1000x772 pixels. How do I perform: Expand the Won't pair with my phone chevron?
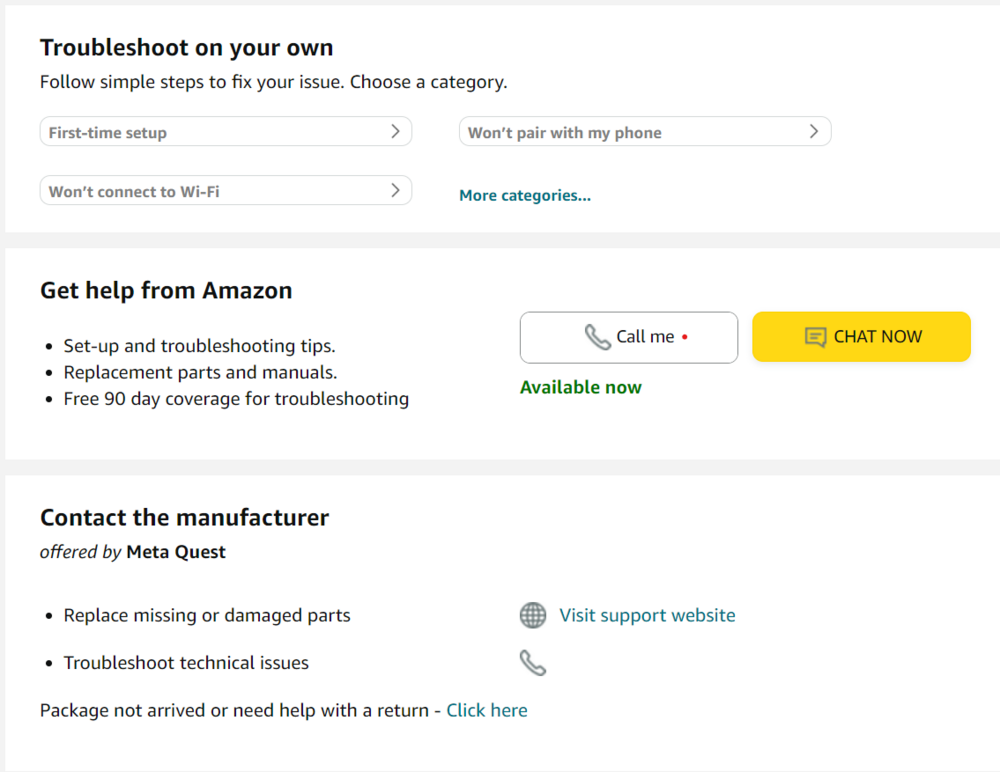pos(814,131)
